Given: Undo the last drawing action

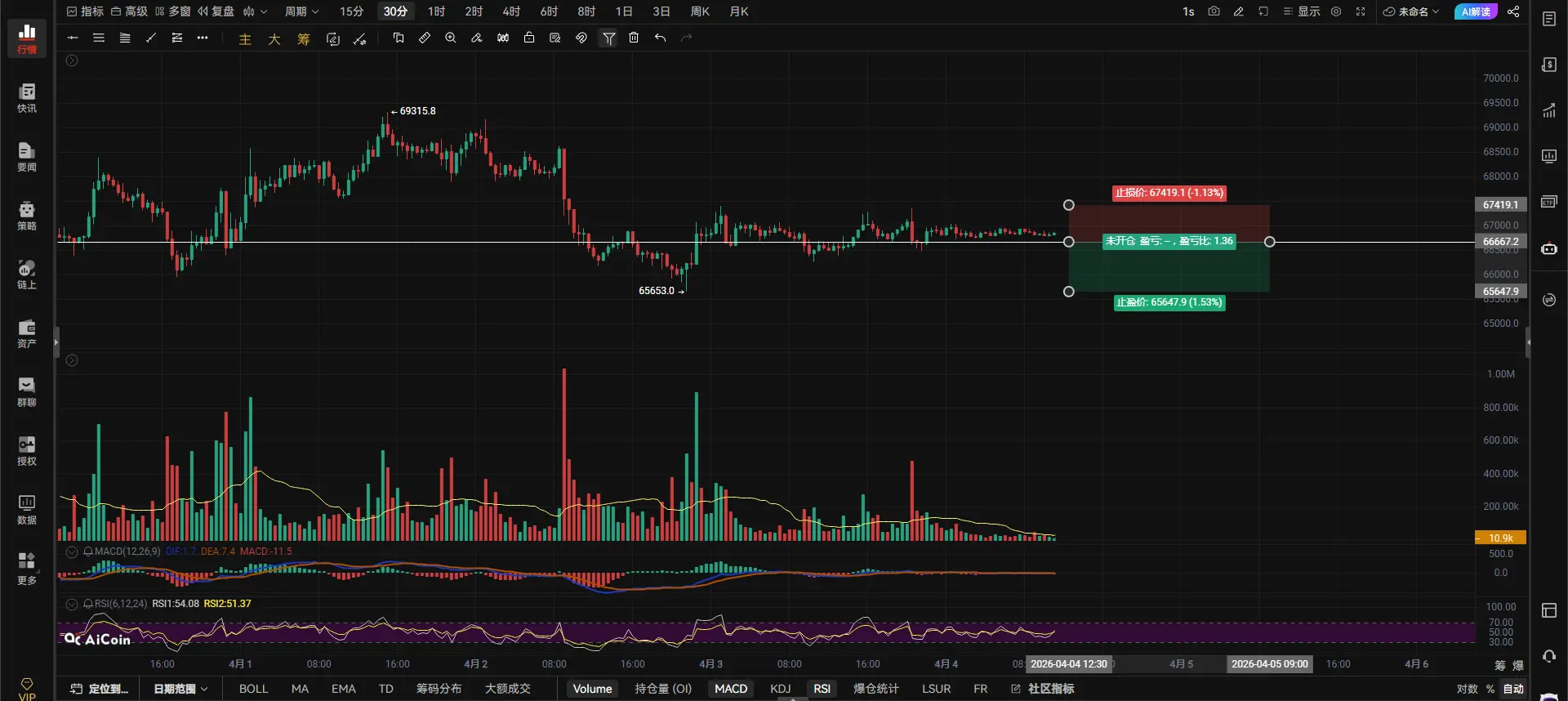Looking at the screenshot, I should coord(660,38).
